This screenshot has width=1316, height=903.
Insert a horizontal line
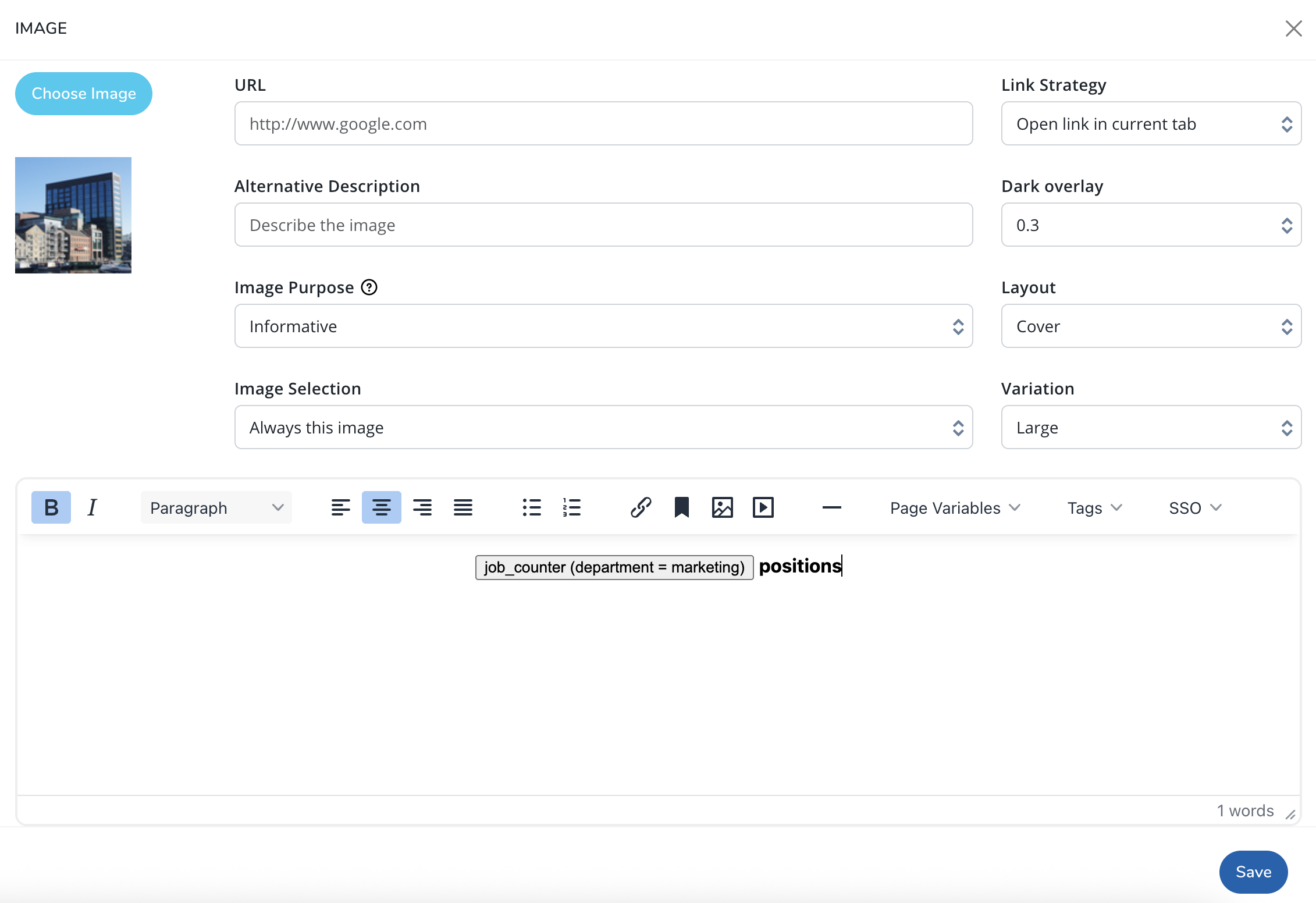pos(831,507)
